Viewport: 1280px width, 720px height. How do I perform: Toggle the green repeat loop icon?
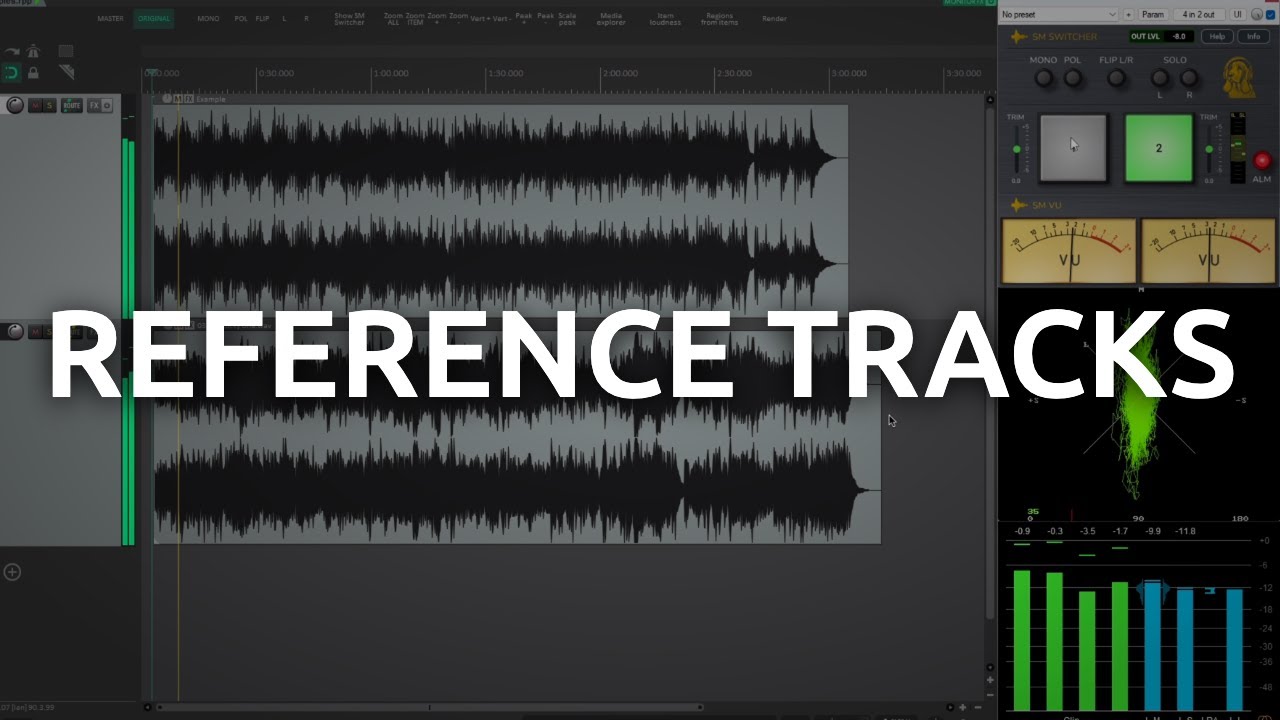click(x=11, y=73)
